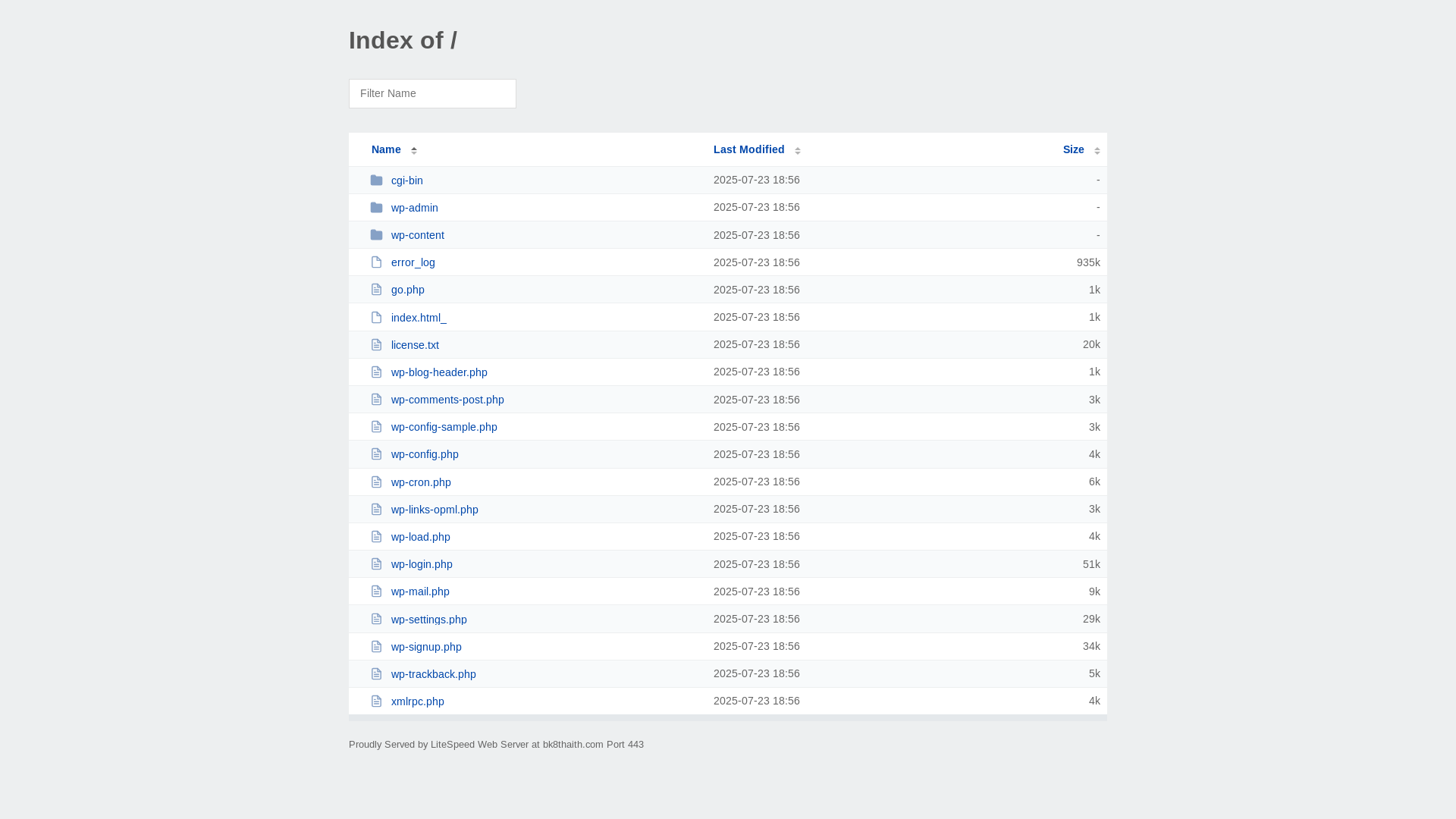Click the wp-mail.php file icon
Viewport: 1456px width, 819px height.
pos(376,591)
